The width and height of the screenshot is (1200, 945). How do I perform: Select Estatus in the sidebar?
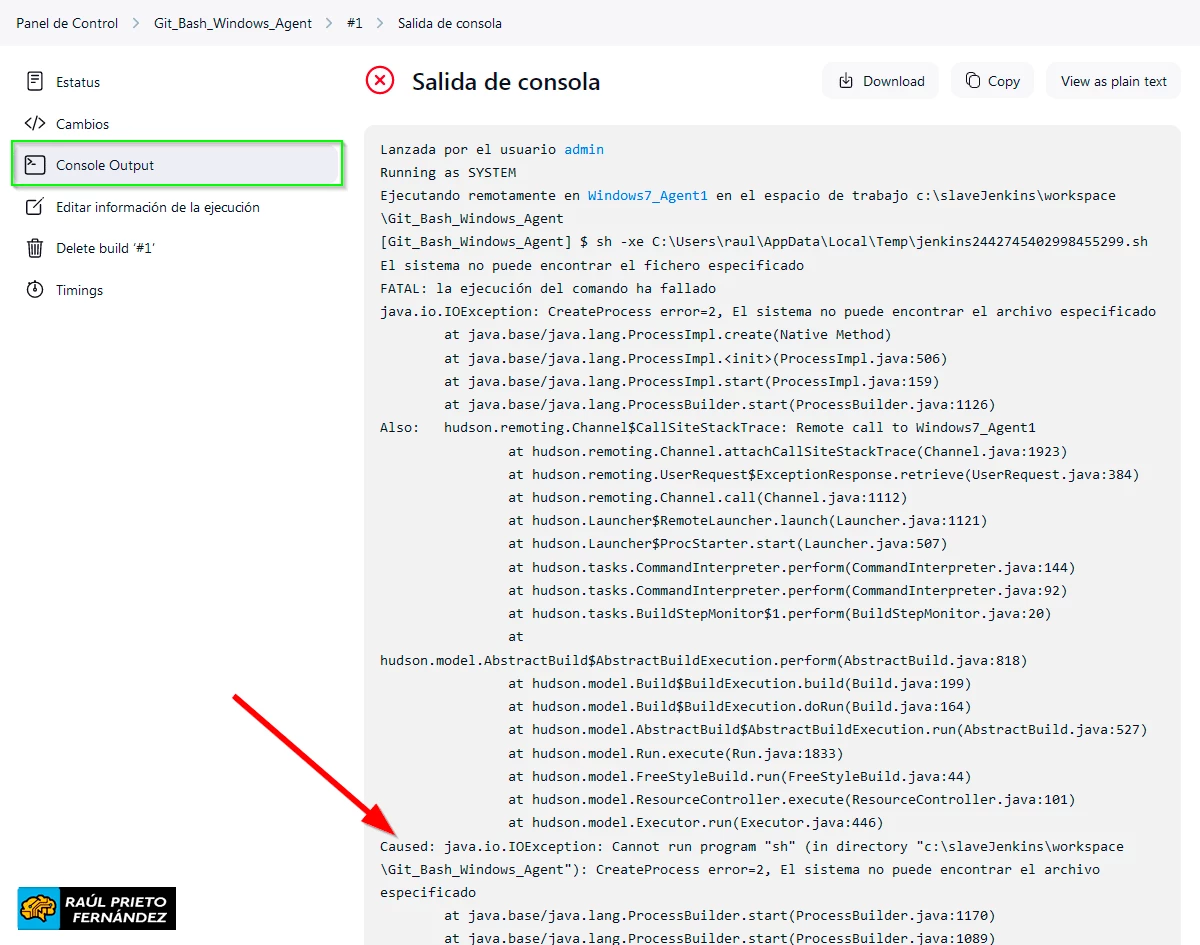78,82
